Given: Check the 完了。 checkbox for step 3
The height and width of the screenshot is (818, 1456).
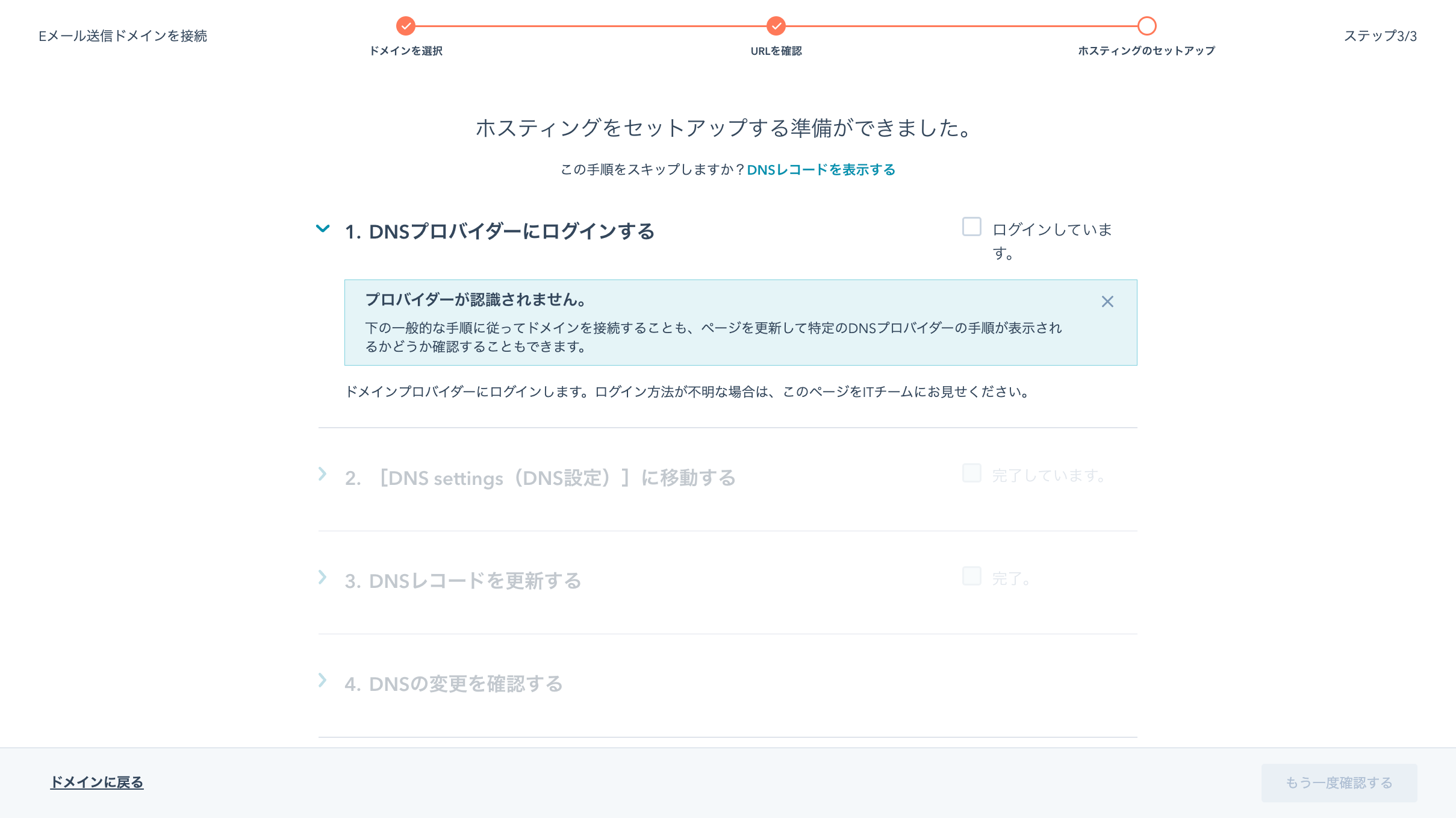Looking at the screenshot, I should tap(971, 576).
